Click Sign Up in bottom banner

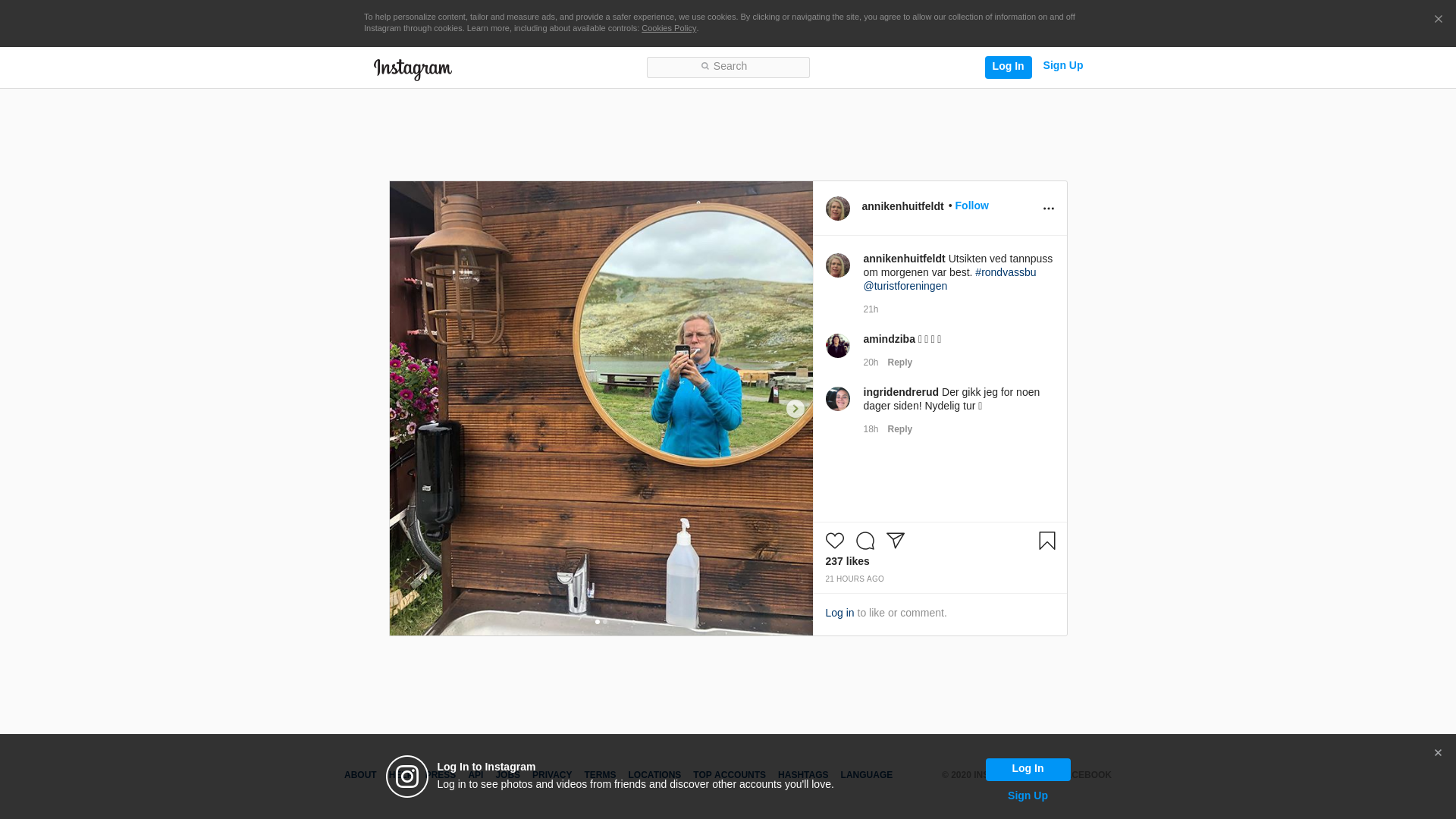(x=1028, y=795)
